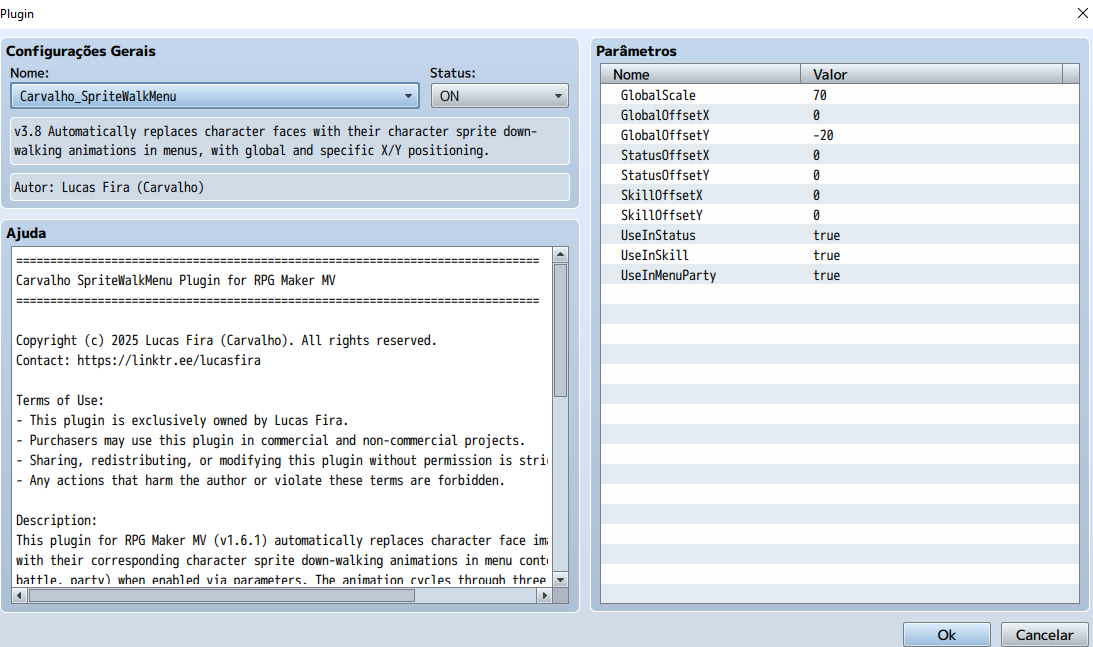Click the help scroll right arrow
Image resolution: width=1093 pixels, height=647 pixels.
pyautogui.click(x=544, y=595)
